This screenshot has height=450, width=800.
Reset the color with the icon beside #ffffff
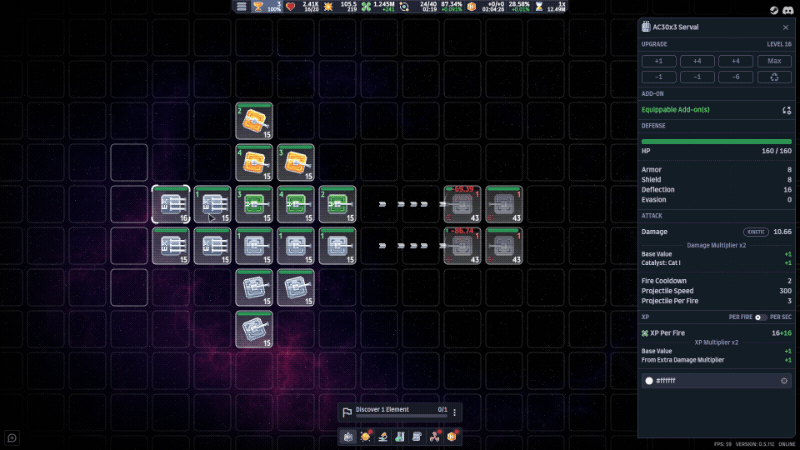coord(784,381)
